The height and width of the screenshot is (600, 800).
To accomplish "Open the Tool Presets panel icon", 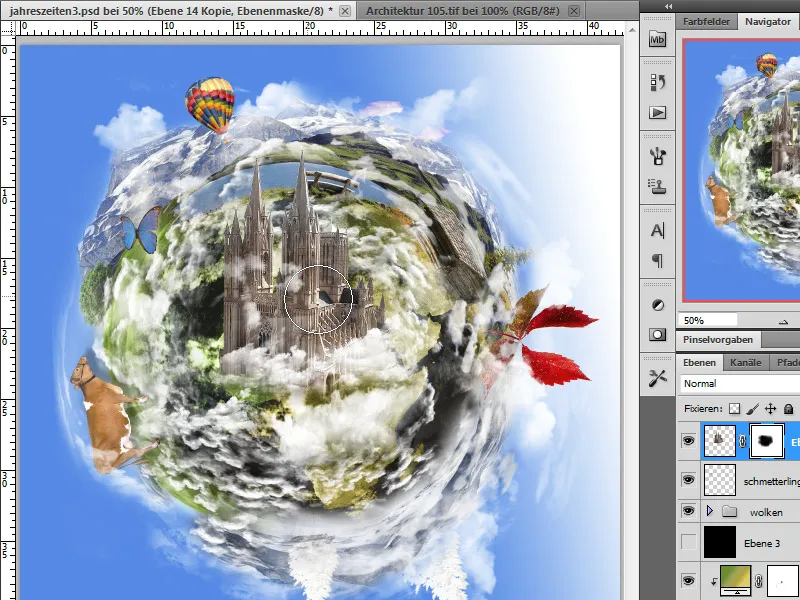I will click(657, 379).
